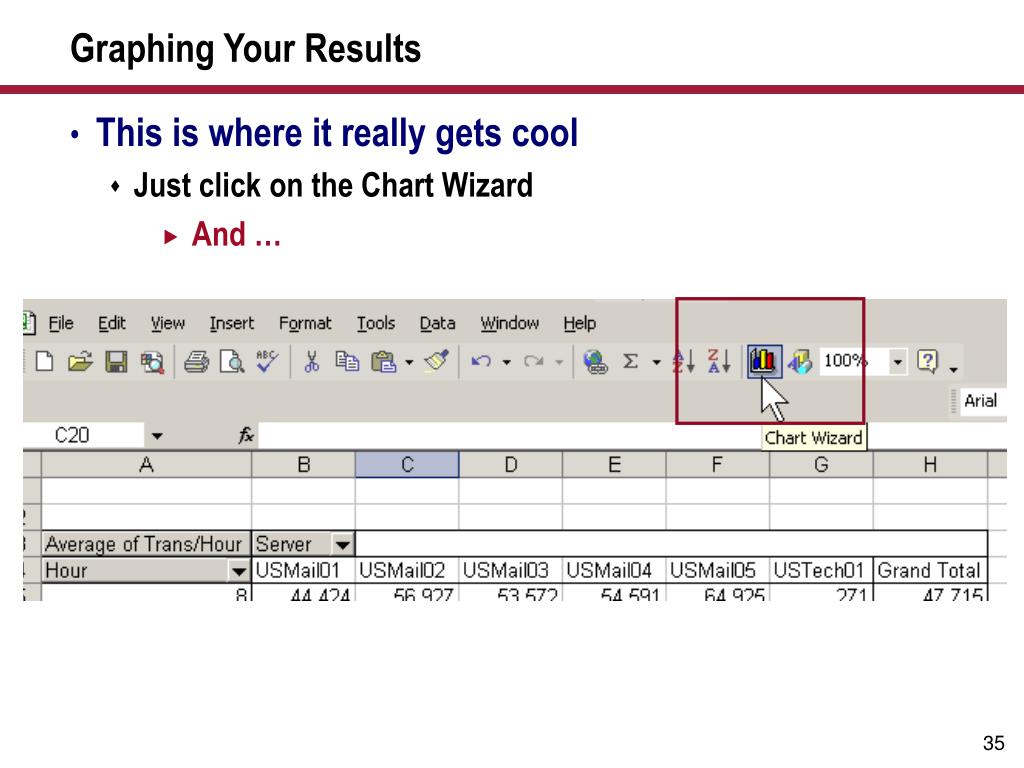The width and height of the screenshot is (1024, 768).
Task: Click the USMail02 column label cell
Action: click(408, 571)
